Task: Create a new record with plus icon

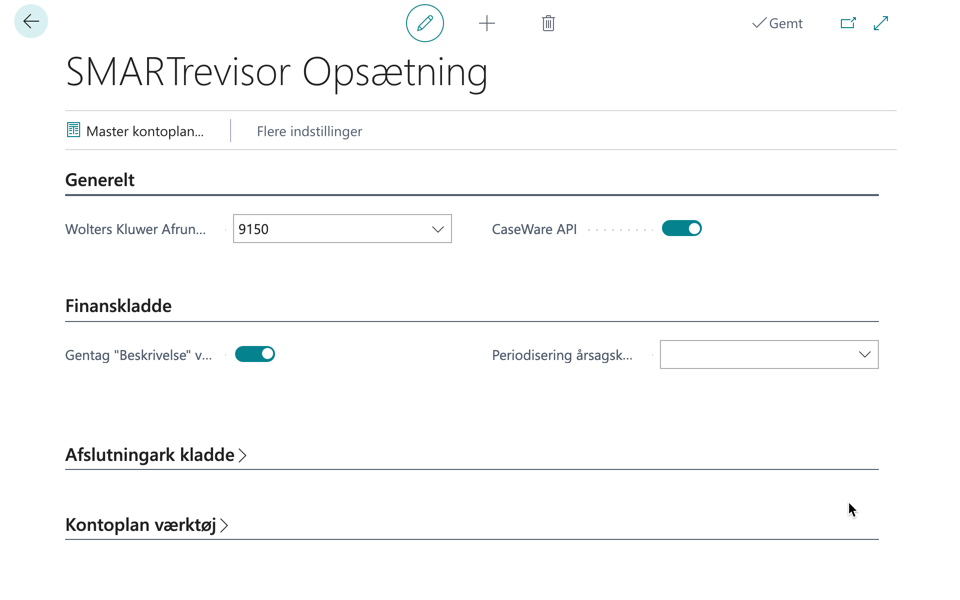Action: 487,23
